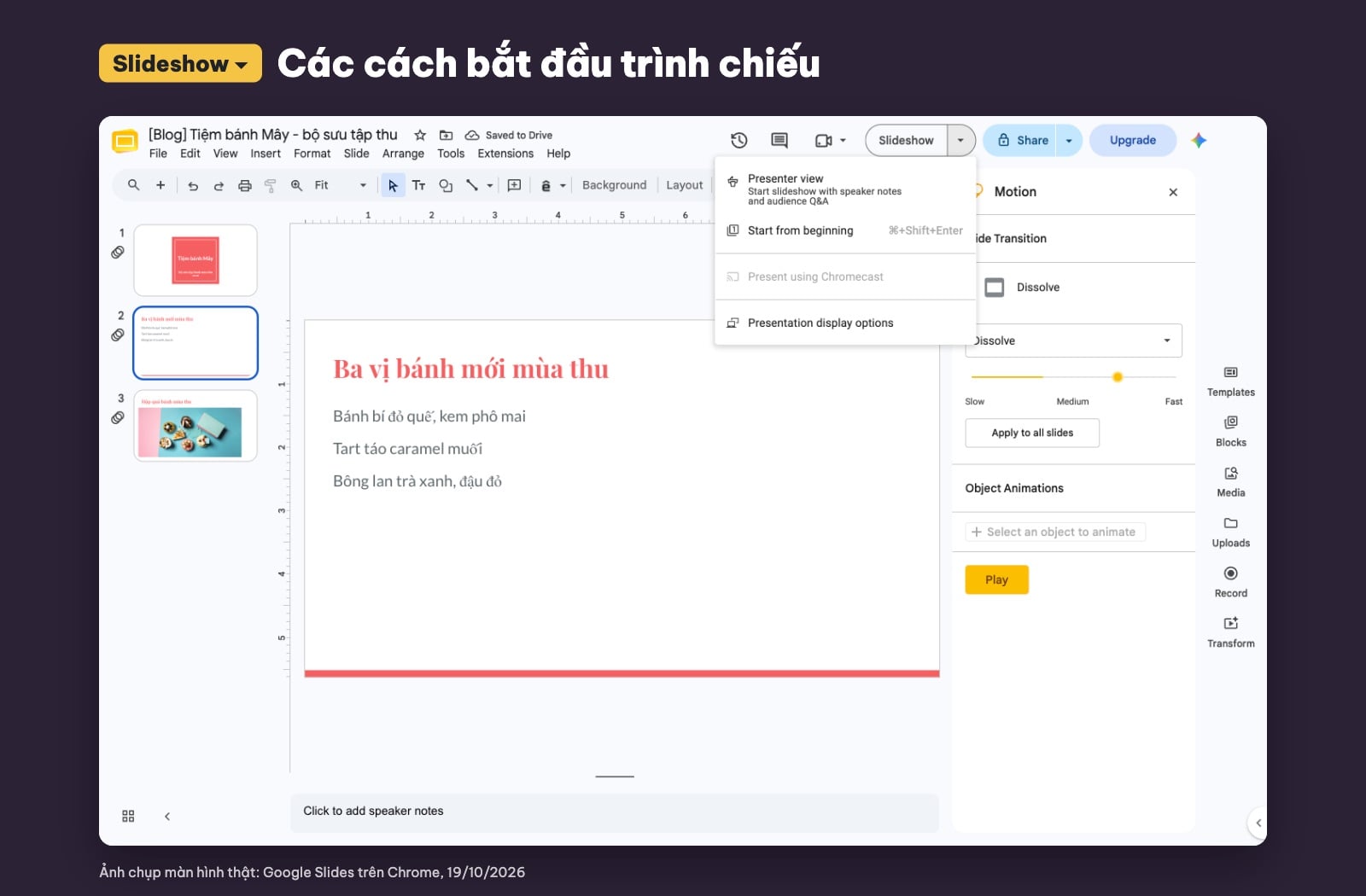This screenshot has width=1366, height=896.
Task: Click the speaker notes field
Action: coord(615,812)
